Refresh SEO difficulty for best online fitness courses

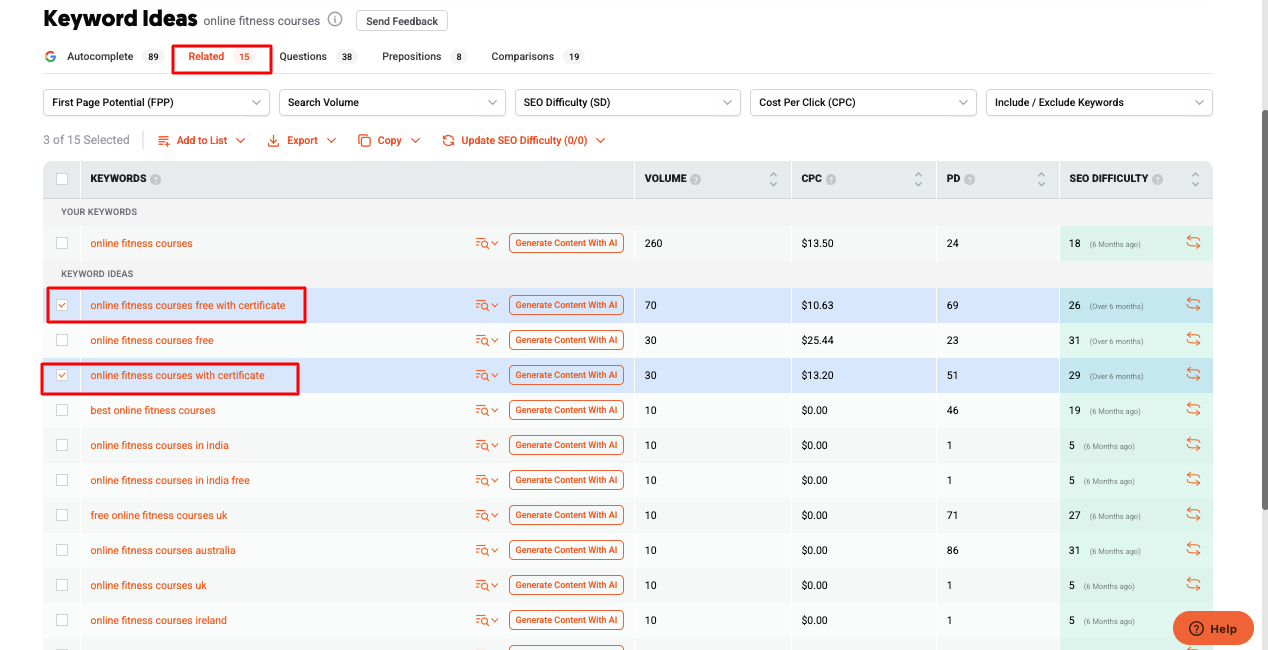(1193, 410)
